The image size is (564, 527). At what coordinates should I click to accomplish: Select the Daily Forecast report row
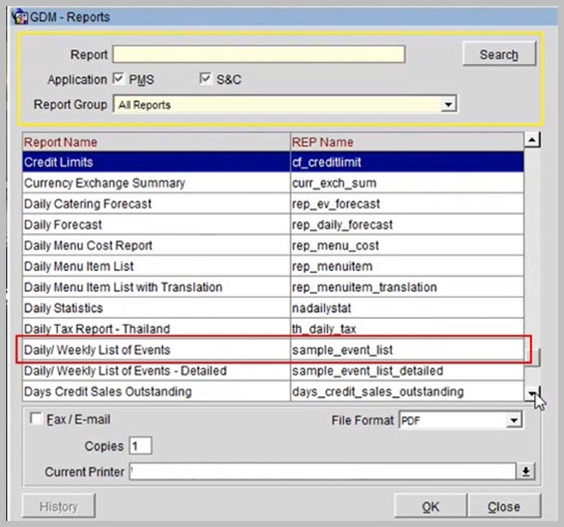click(x=273, y=224)
